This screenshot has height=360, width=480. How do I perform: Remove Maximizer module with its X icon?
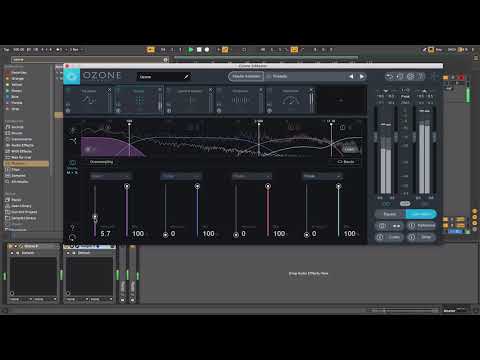(311, 90)
